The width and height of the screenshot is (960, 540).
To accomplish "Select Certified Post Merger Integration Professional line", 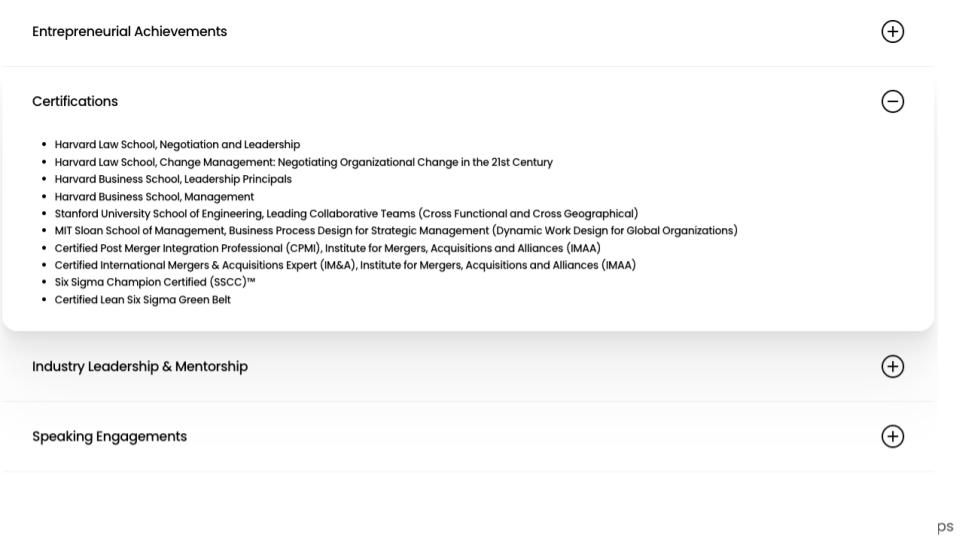I will [328, 248].
